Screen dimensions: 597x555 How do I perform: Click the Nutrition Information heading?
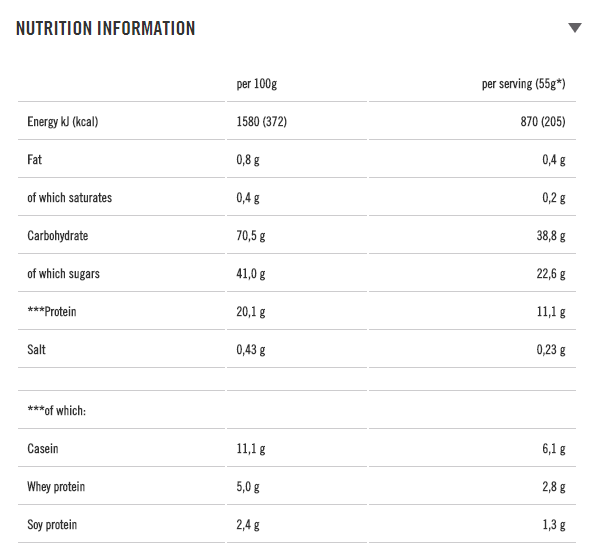click(105, 29)
